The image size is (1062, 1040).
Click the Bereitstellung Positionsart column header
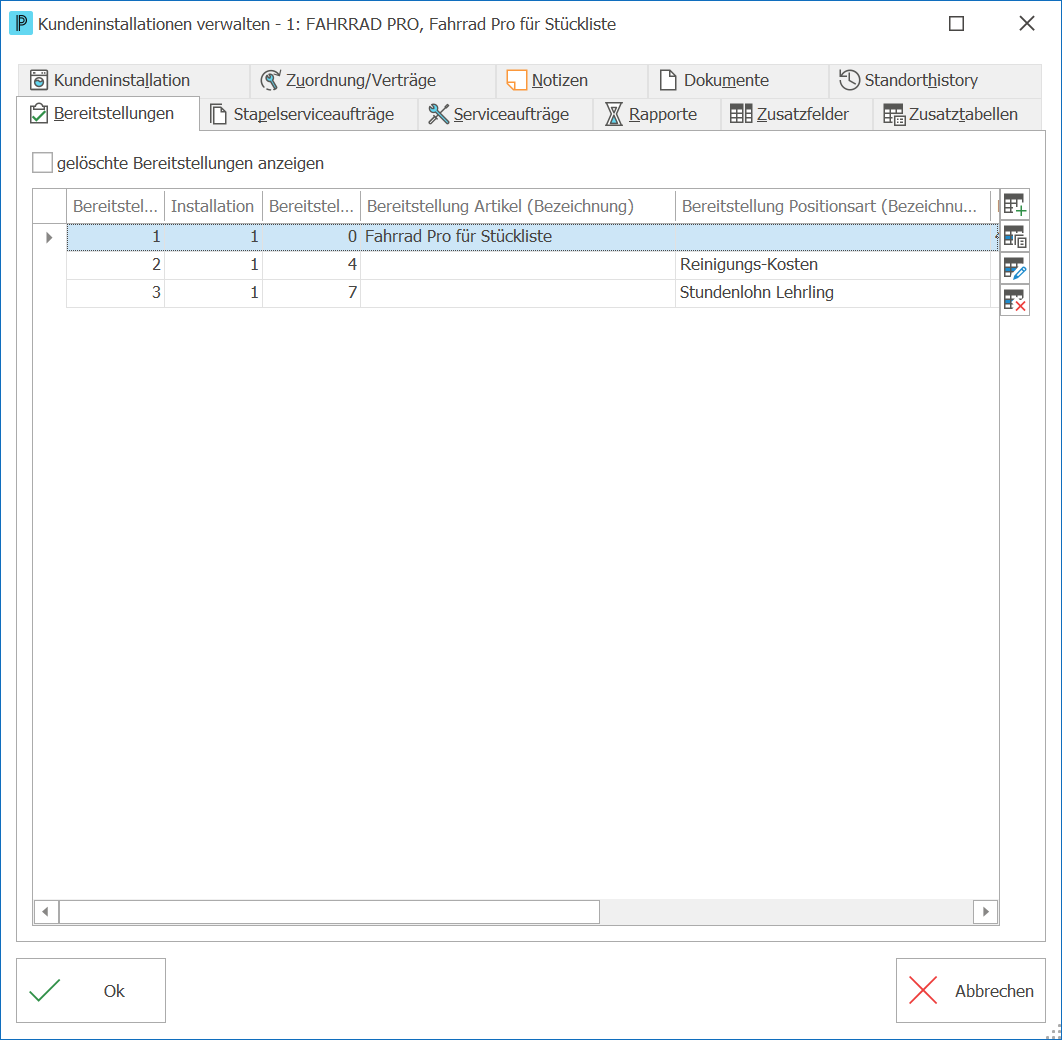point(832,206)
